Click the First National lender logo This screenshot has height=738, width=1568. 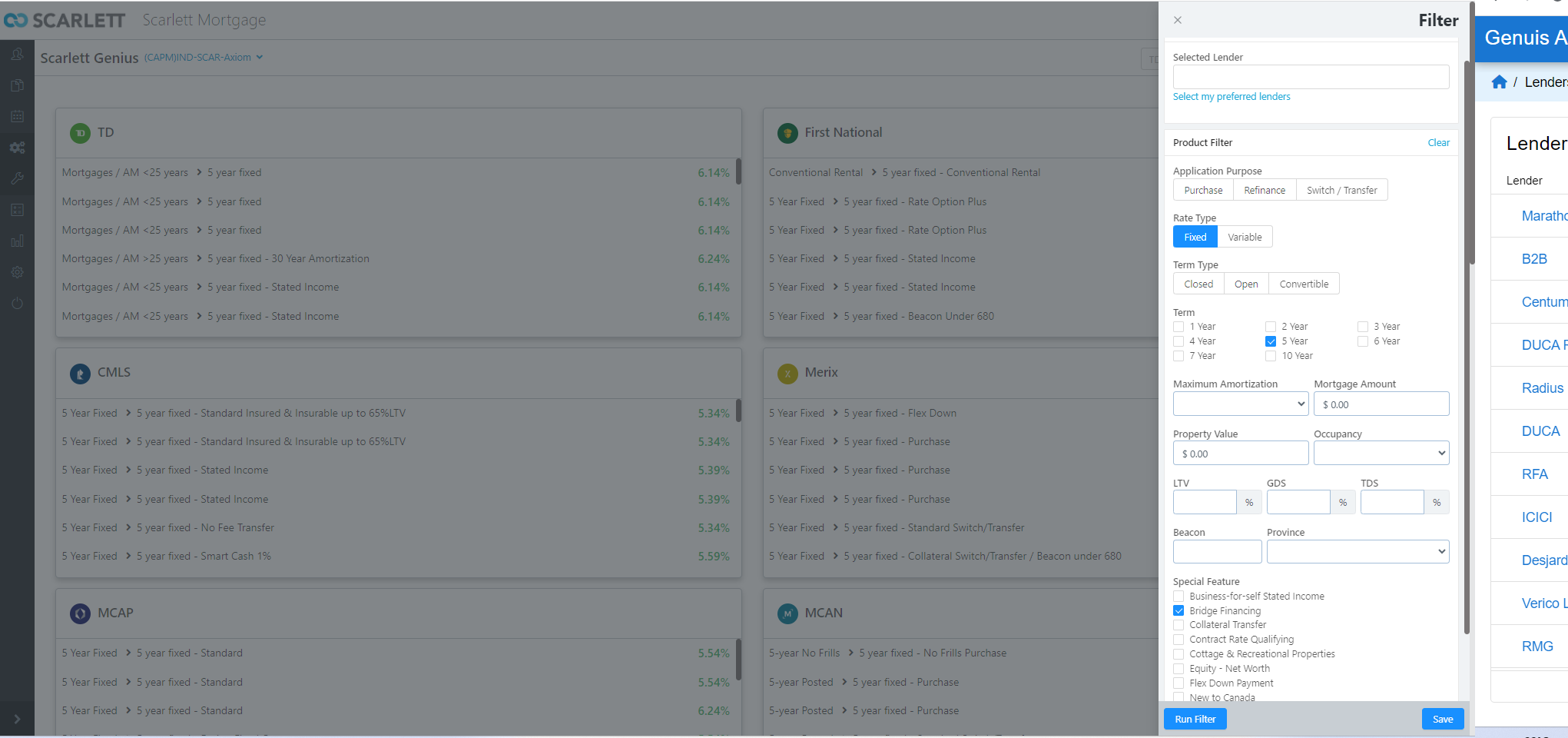[x=787, y=133]
